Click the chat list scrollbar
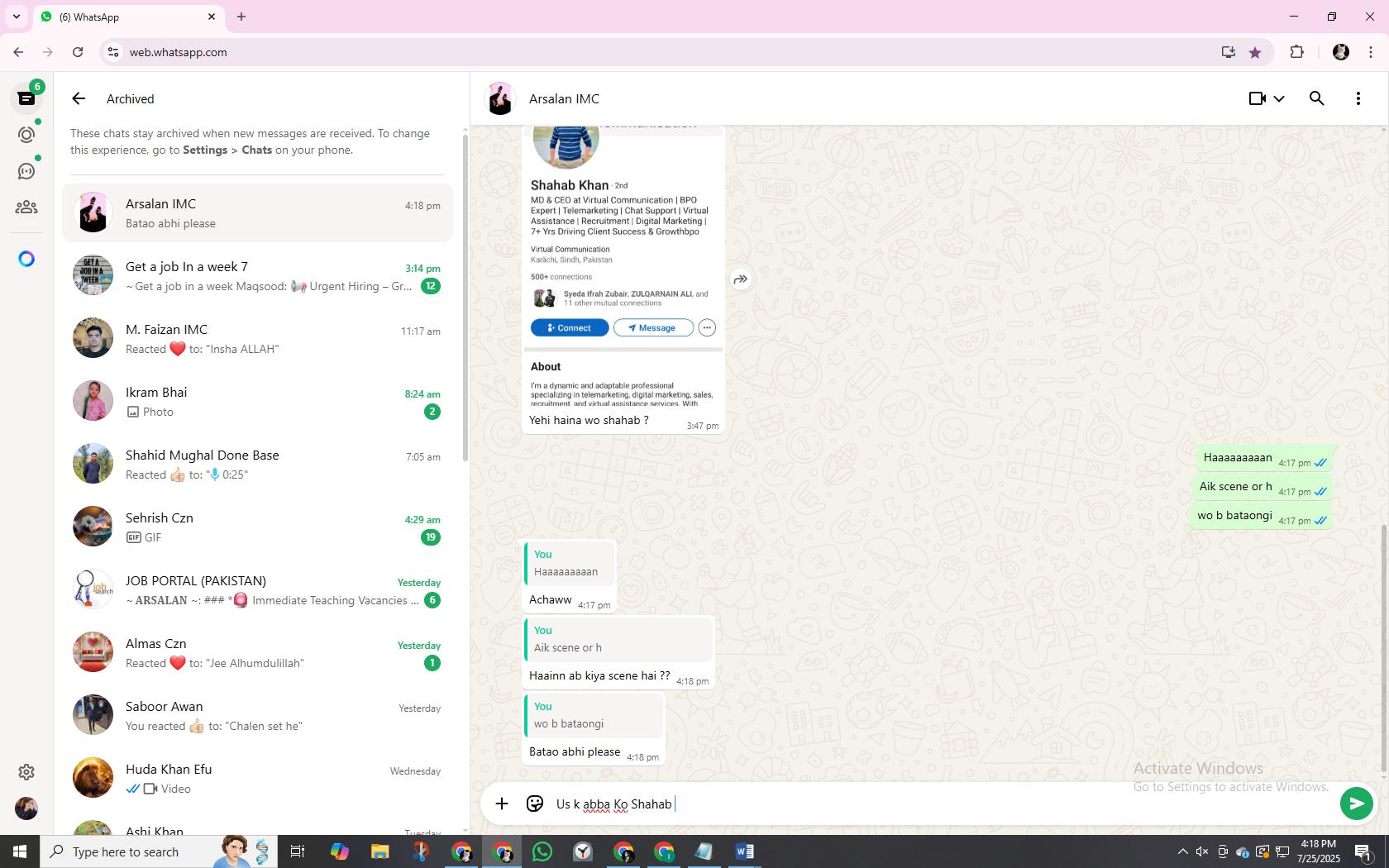This screenshot has width=1389, height=868. (465, 298)
